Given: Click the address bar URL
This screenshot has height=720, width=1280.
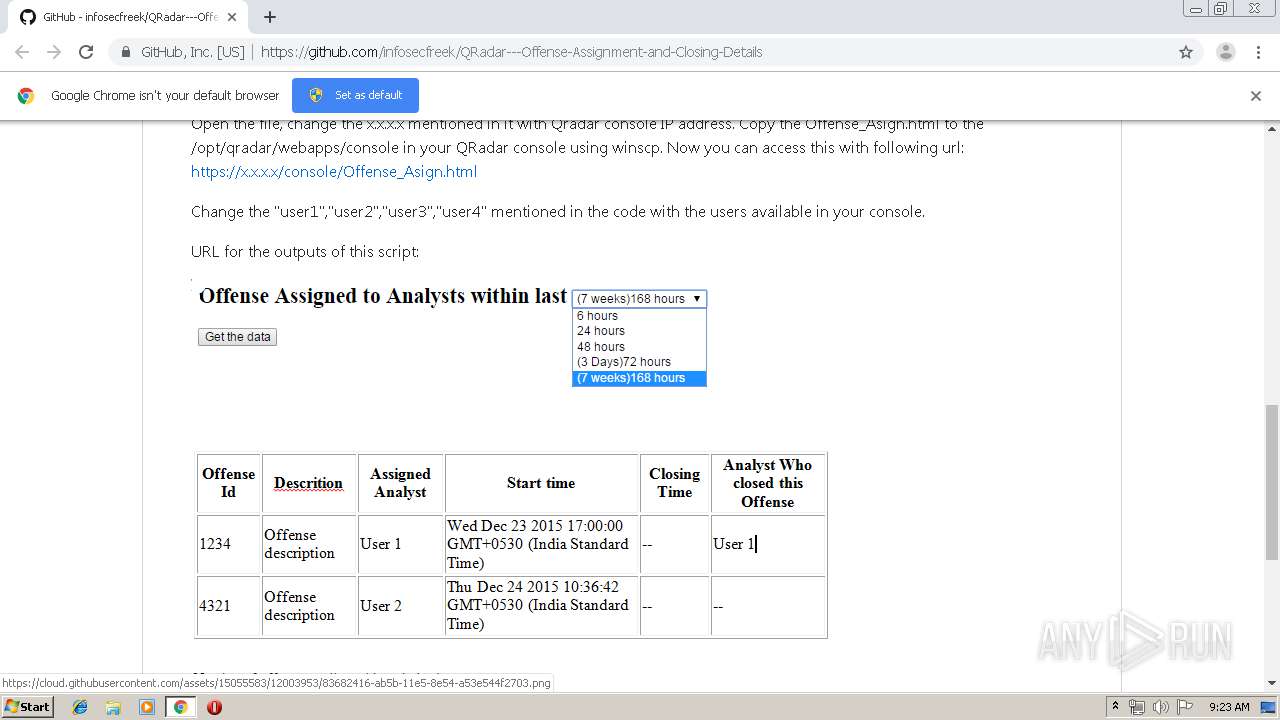Looking at the screenshot, I should (x=511, y=52).
